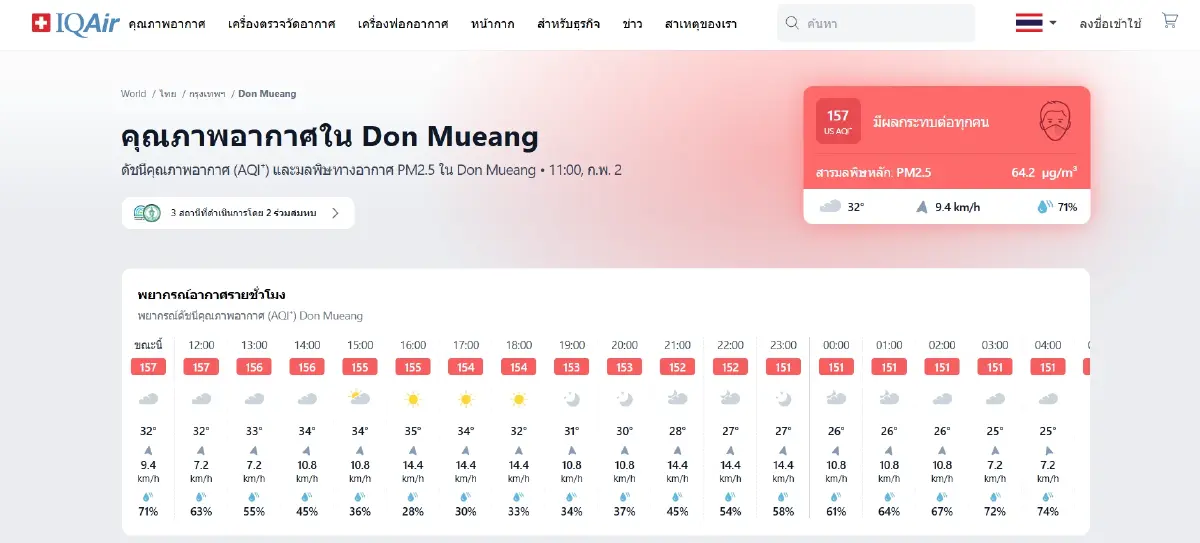Click the 64.2 µg/m³ PM2.5 value
Image resolution: width=1200 pixels, height=543 pixels.
tap(1044, 172)
